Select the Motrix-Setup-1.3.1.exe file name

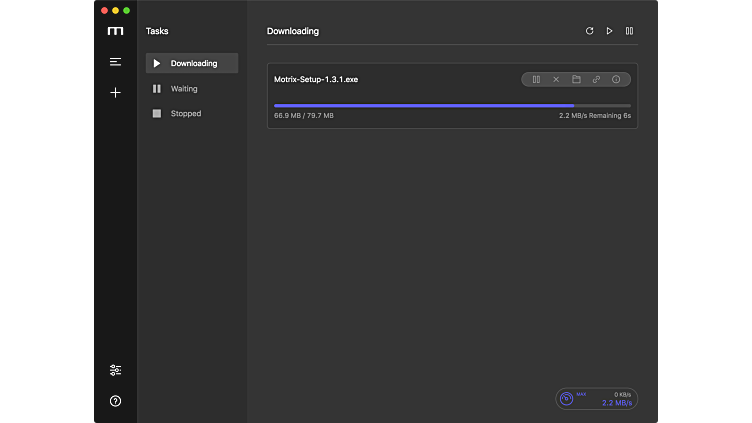(x=316, y=79)
